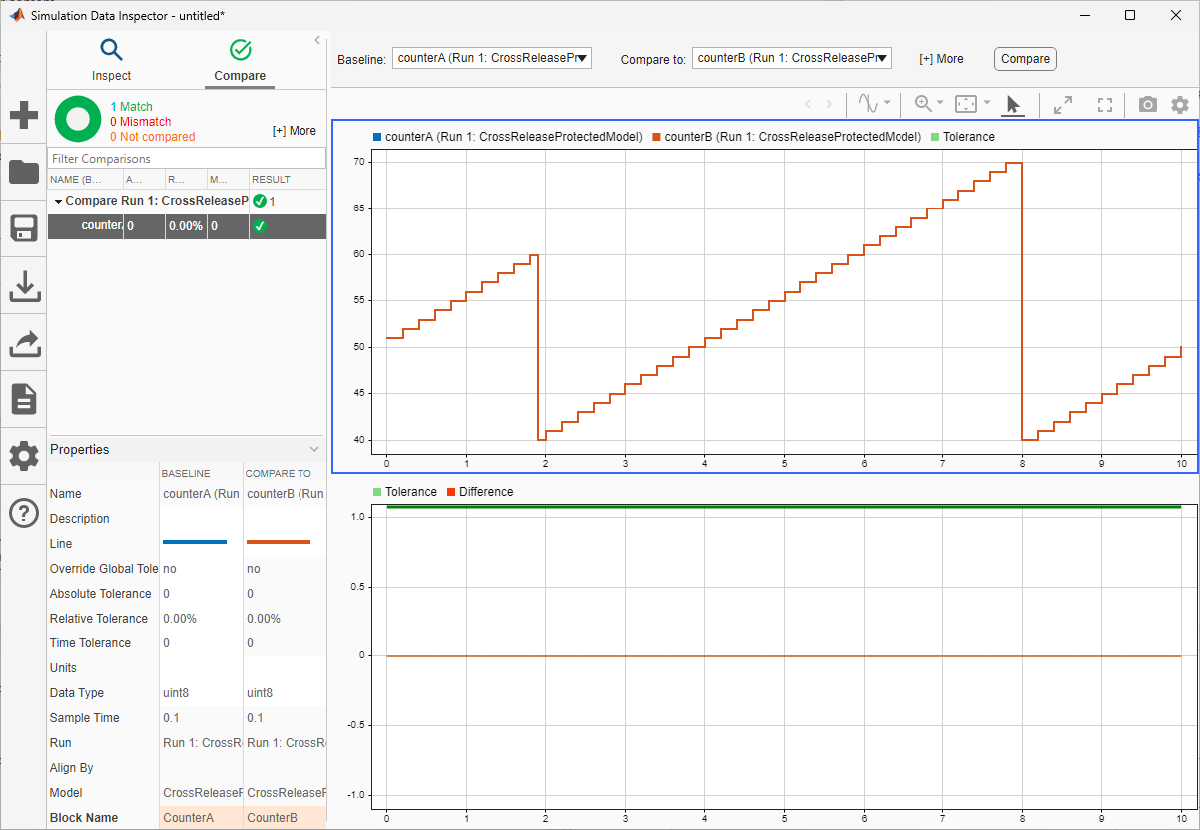Click the Save disk icon
Screen dimensions: 1200x830
pyautogui.click(x=24, y=229)
